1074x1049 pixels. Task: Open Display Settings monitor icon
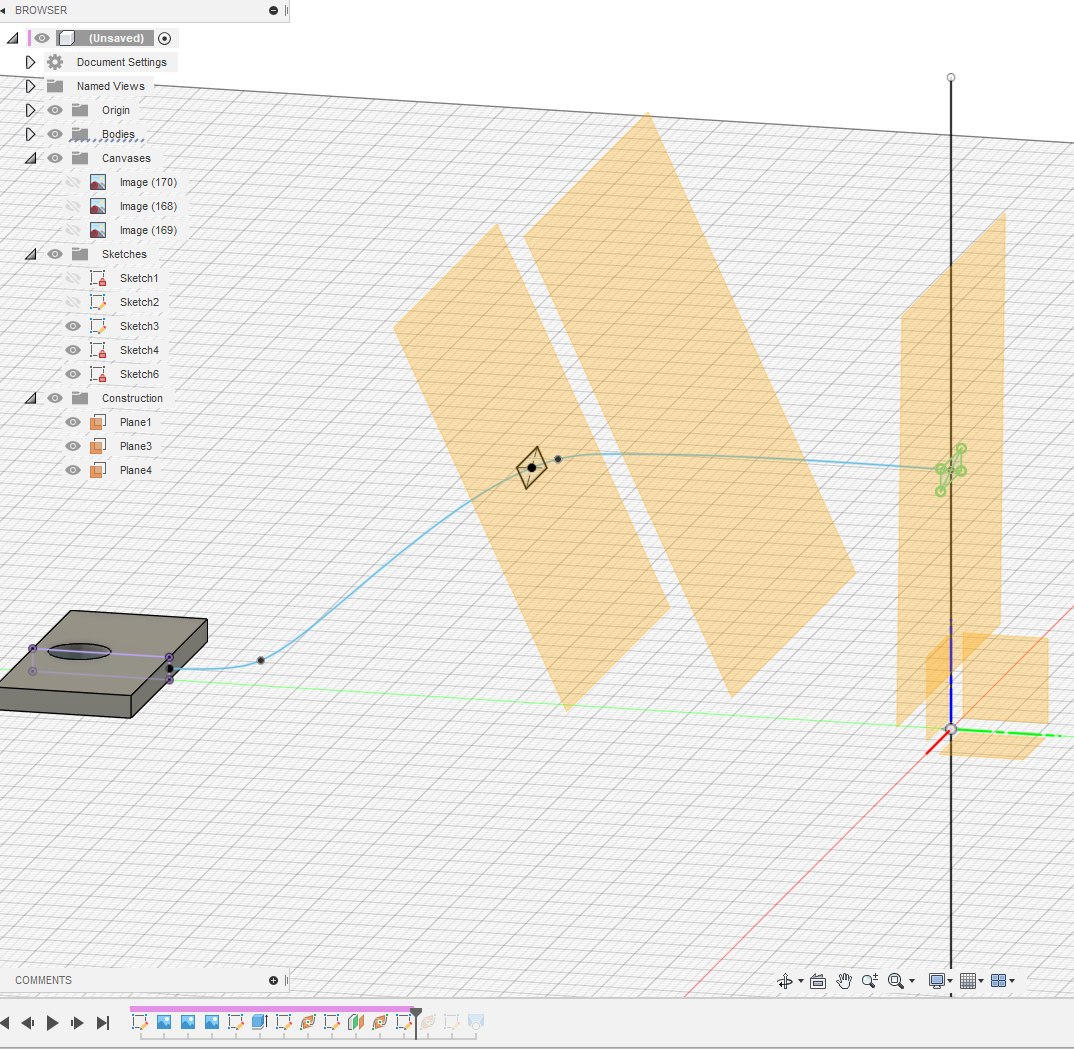coord(936,981)
